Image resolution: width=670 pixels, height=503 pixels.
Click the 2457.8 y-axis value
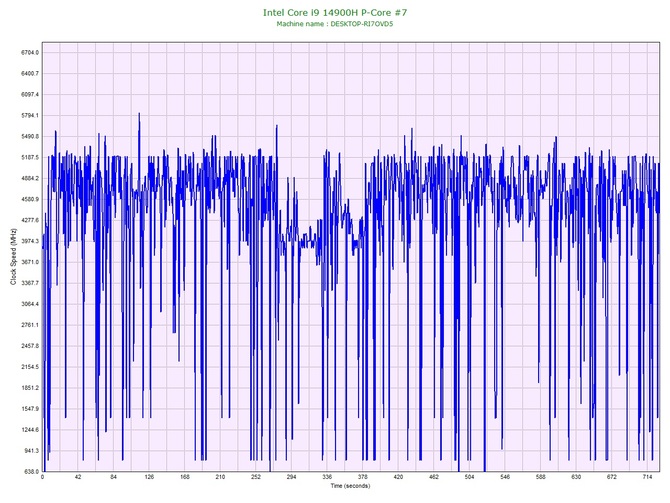[x=30, y=346]
